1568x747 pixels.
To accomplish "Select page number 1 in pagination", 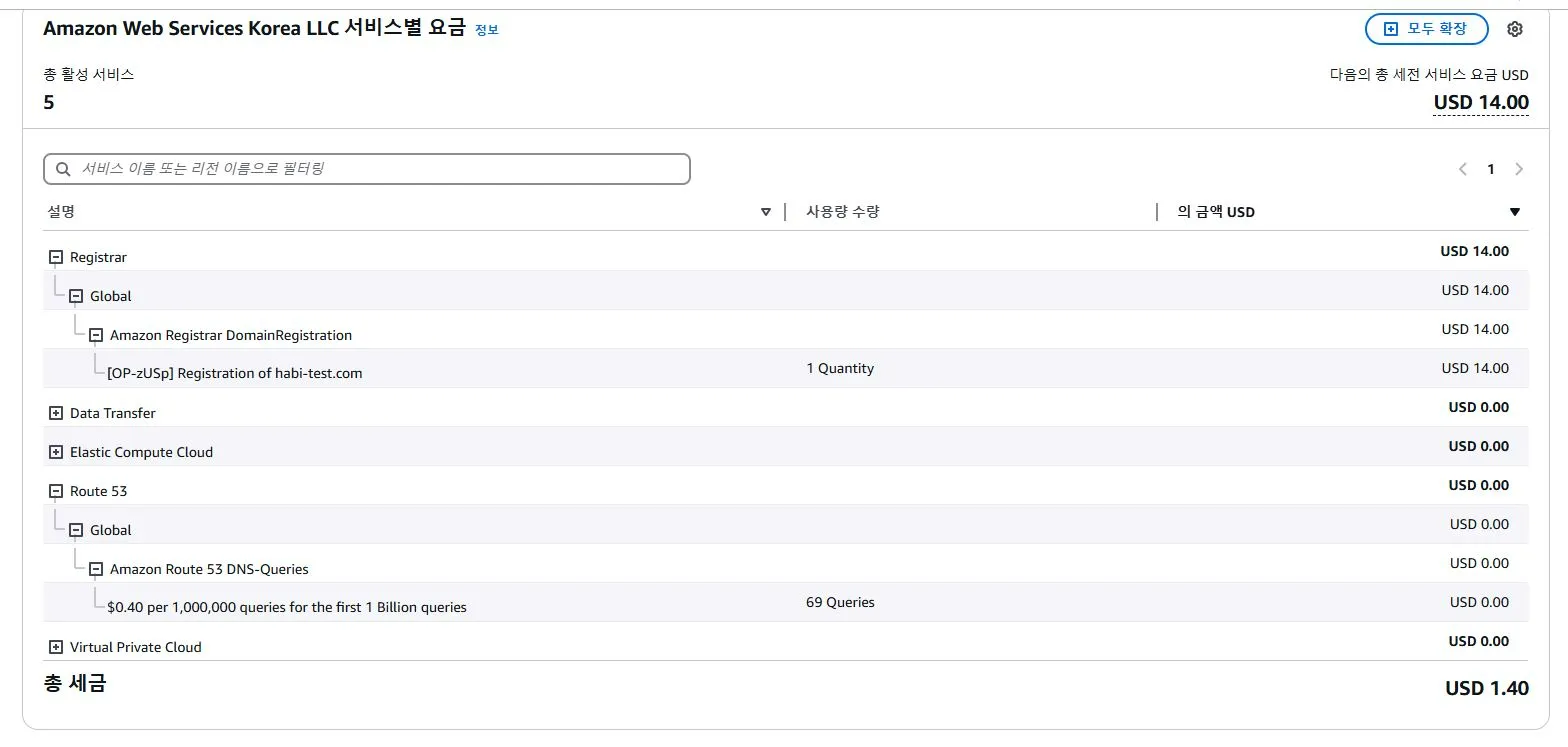I will [x=1491, y=169].
